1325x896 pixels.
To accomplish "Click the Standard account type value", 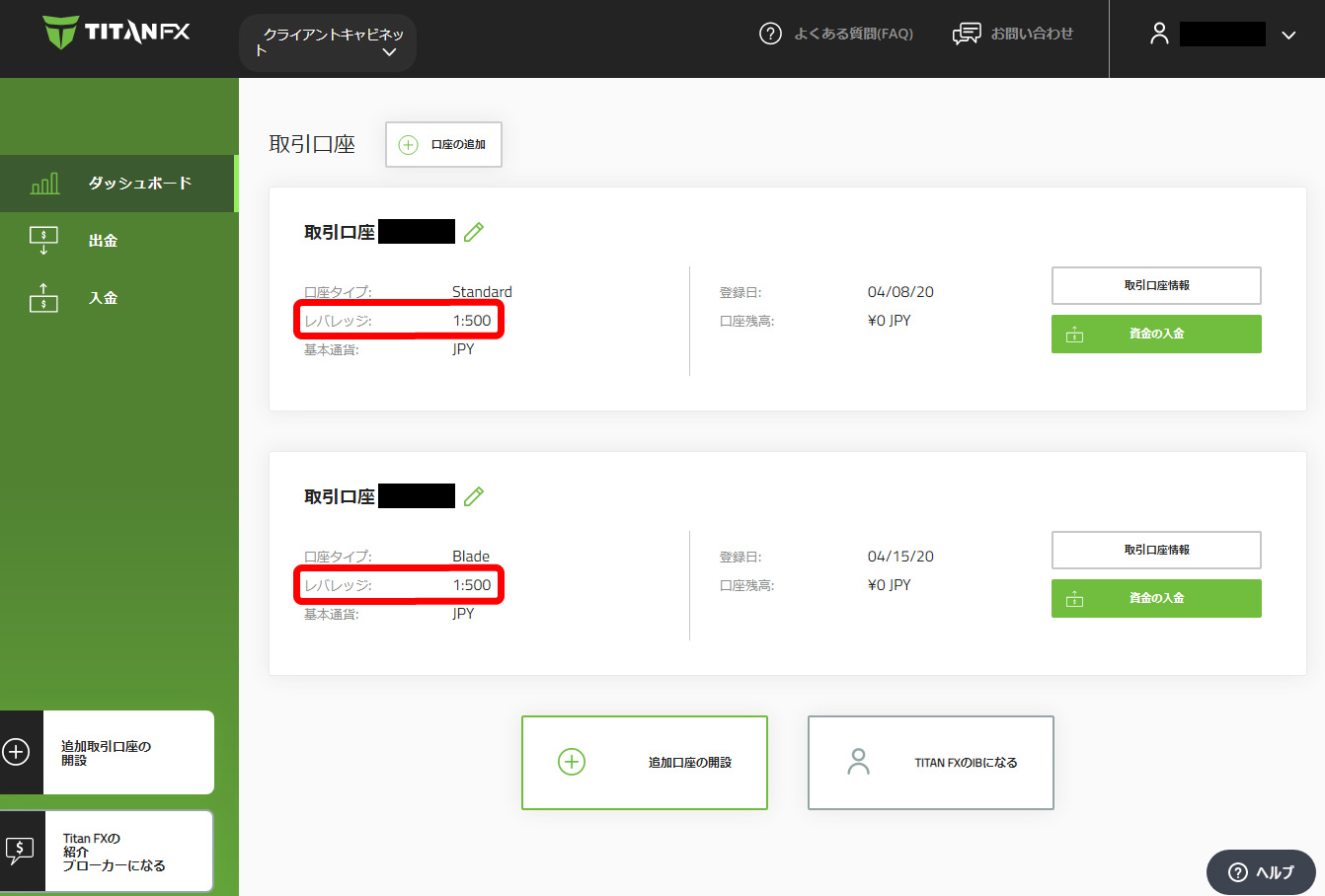I will [x=482, y=292].
